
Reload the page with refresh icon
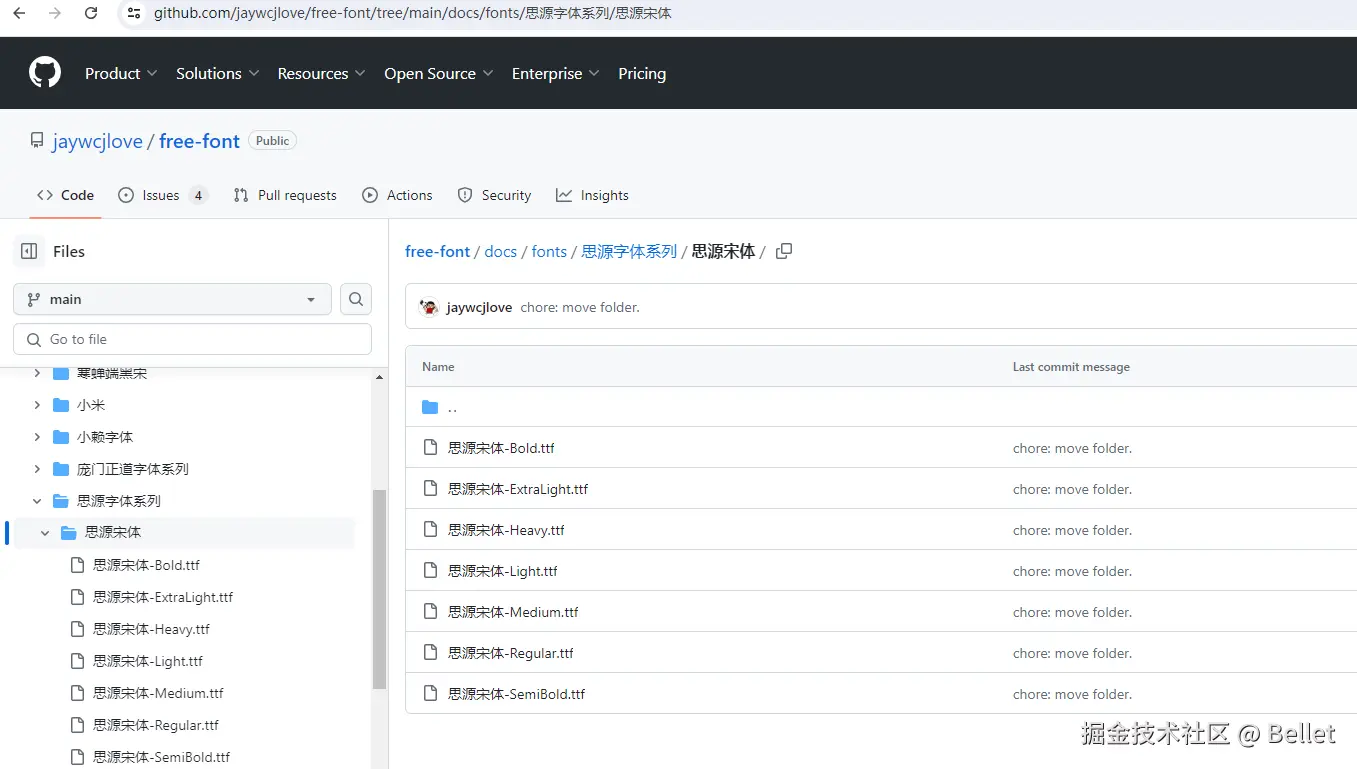click(x=91, y=13)
